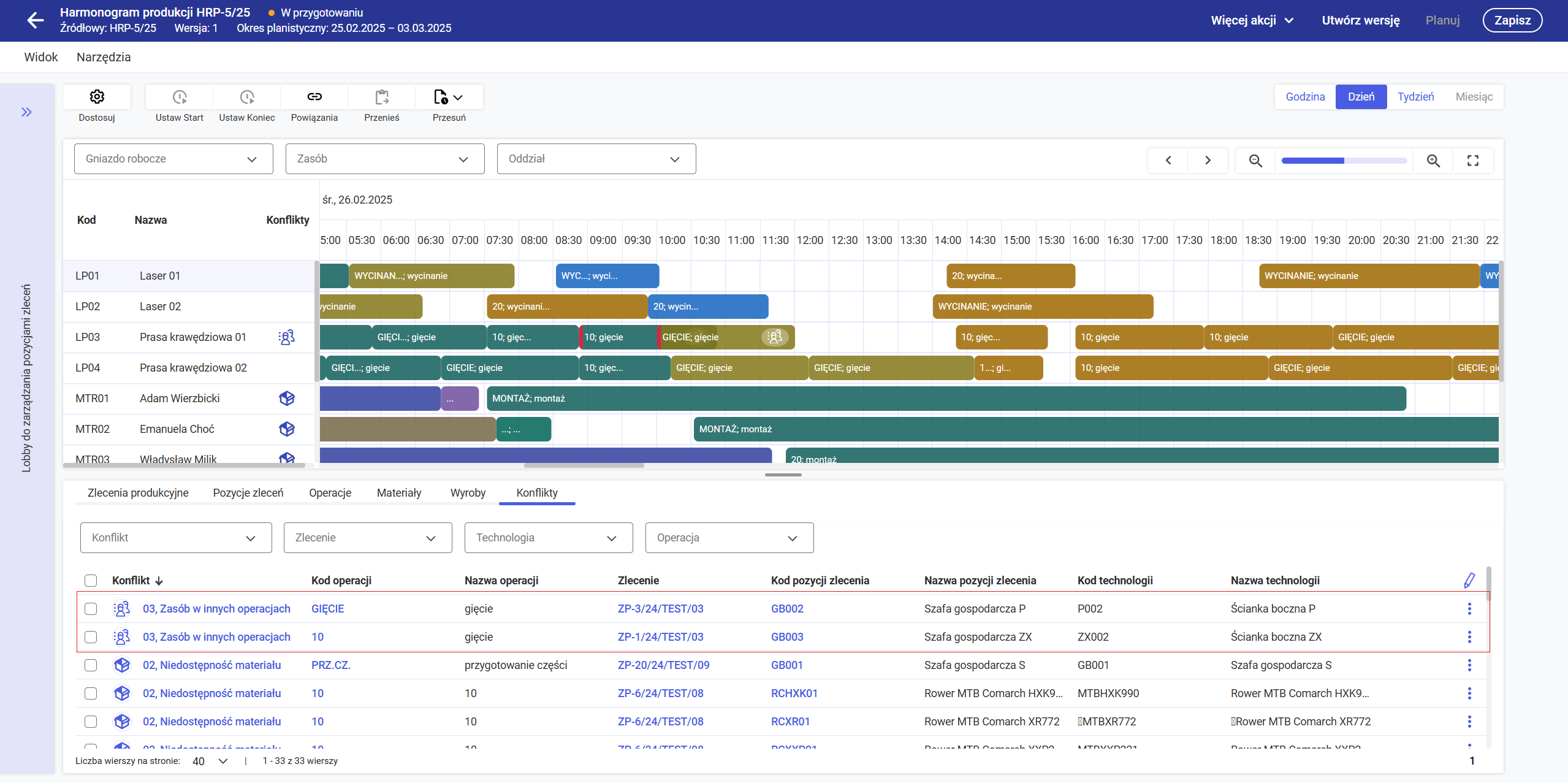
Task: Check the PRZ.CZ. conflict row
Action: 91,665
